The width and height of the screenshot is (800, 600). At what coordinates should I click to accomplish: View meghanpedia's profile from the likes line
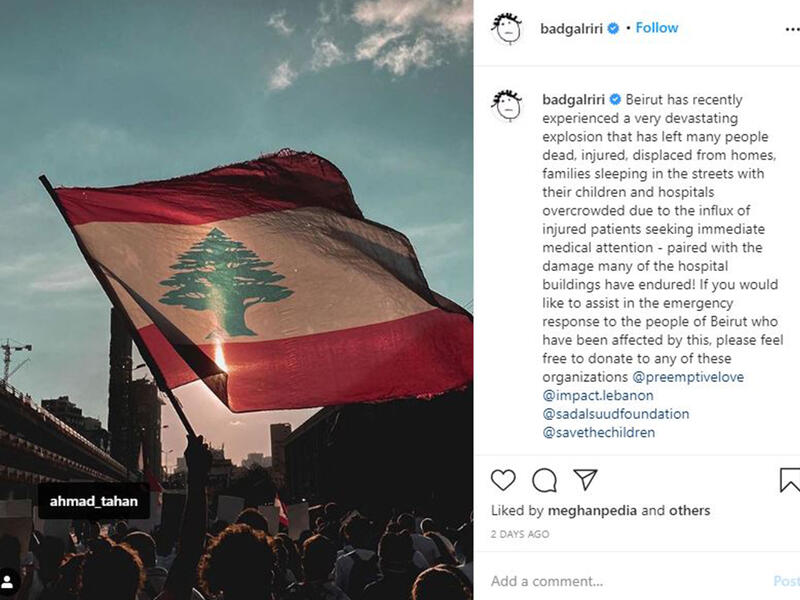click(594, 509)
